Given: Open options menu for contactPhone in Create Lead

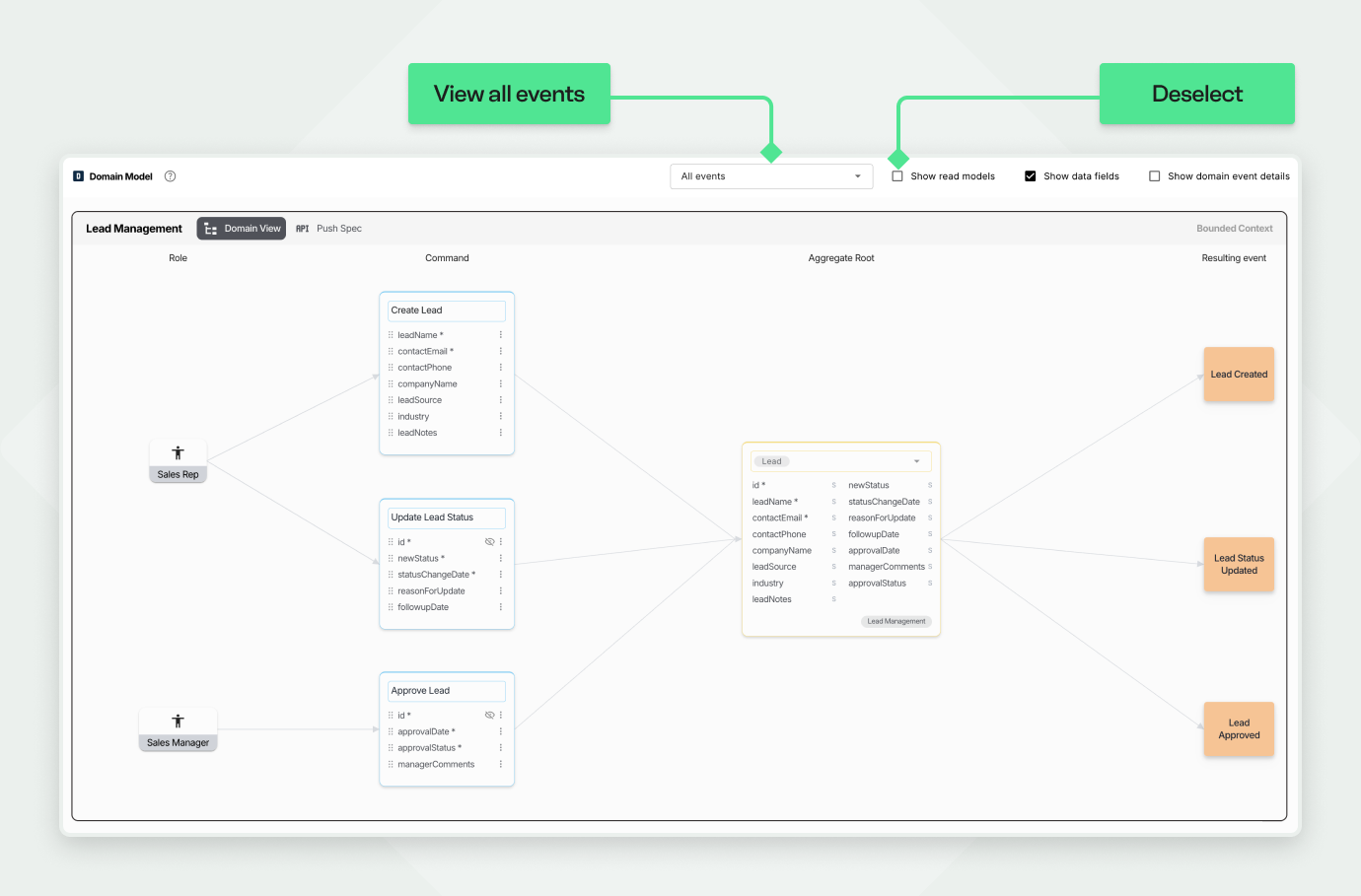Looking at the screenshot, I should (501, 368).
